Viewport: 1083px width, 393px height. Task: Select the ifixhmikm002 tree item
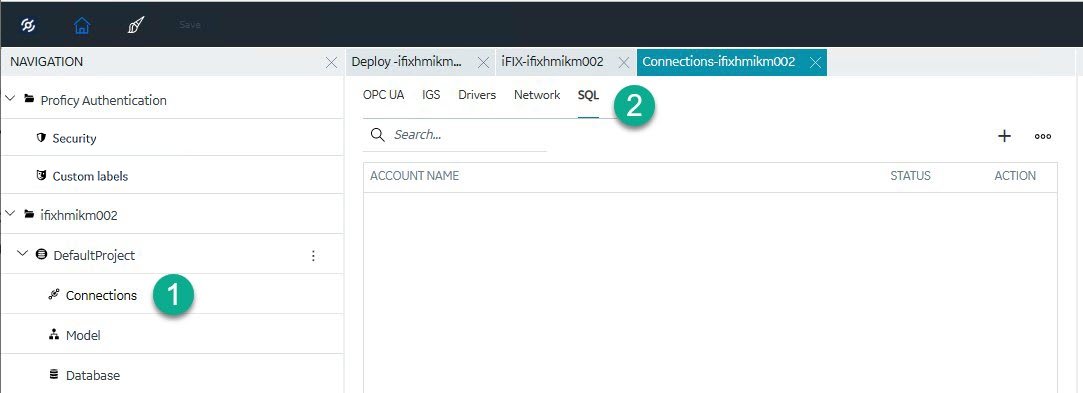pos(79,215)
